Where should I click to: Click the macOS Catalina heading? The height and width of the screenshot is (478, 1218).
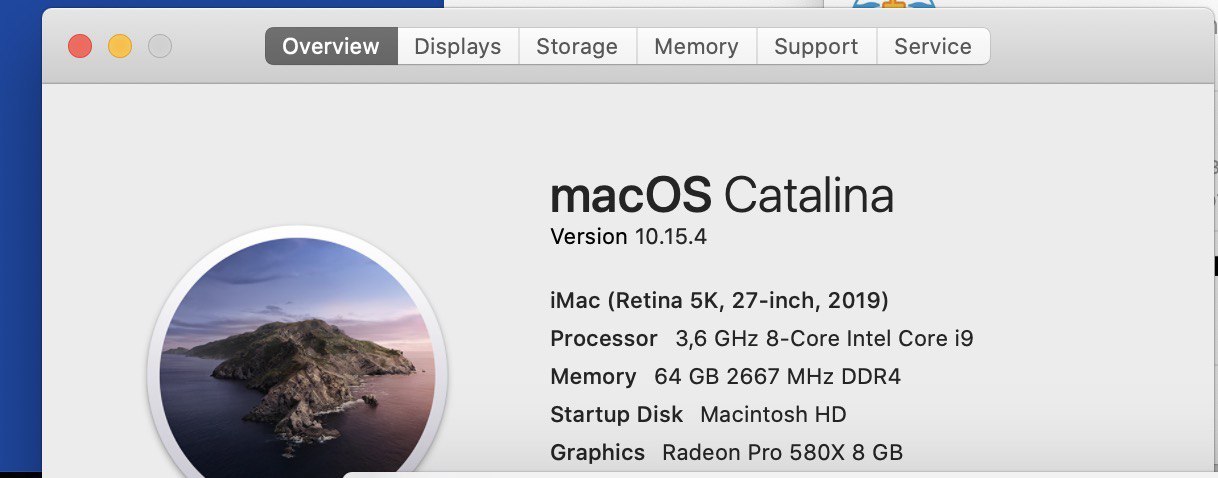pos(722,195)
